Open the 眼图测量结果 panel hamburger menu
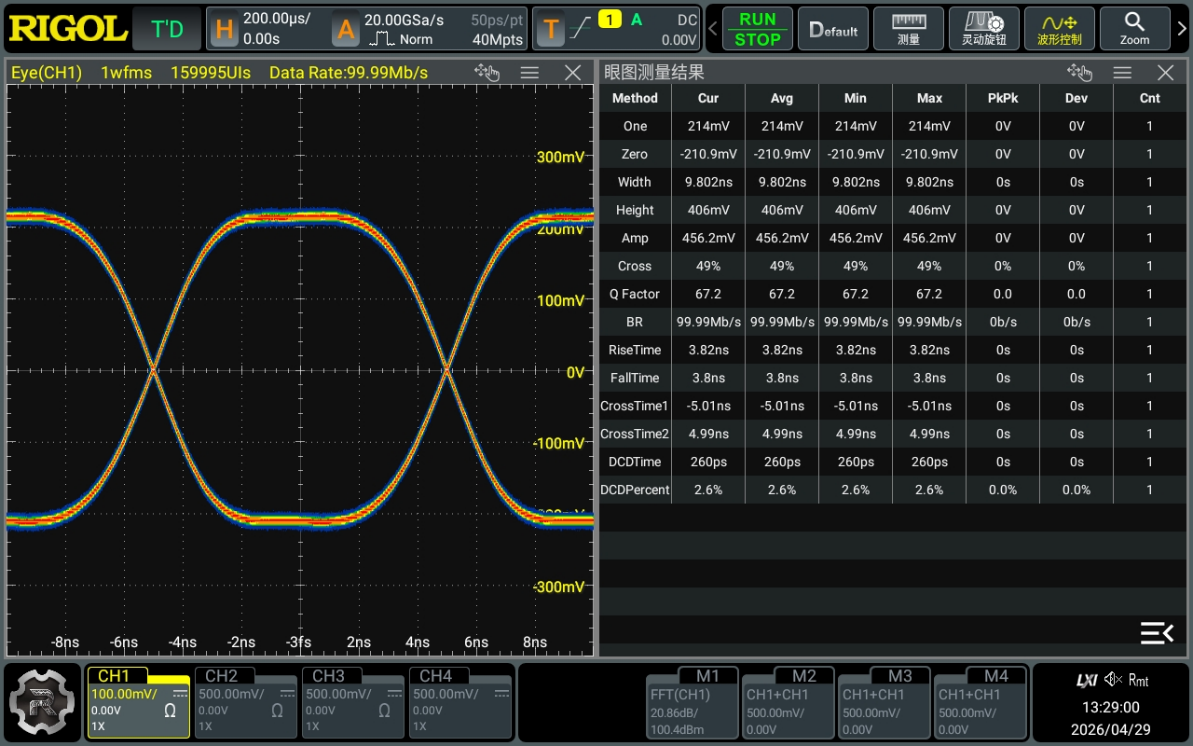The width and height of the screenshot is (1193, 746). tap(1122, 72)
